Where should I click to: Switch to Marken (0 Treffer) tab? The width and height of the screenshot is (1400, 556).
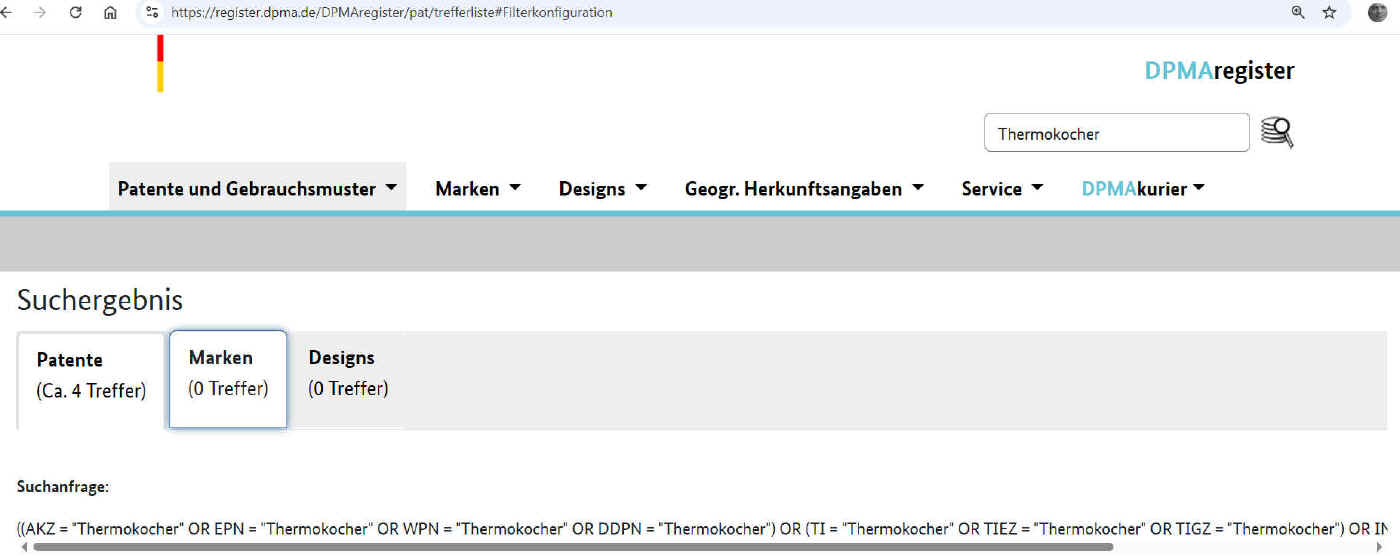coord(228,379)
